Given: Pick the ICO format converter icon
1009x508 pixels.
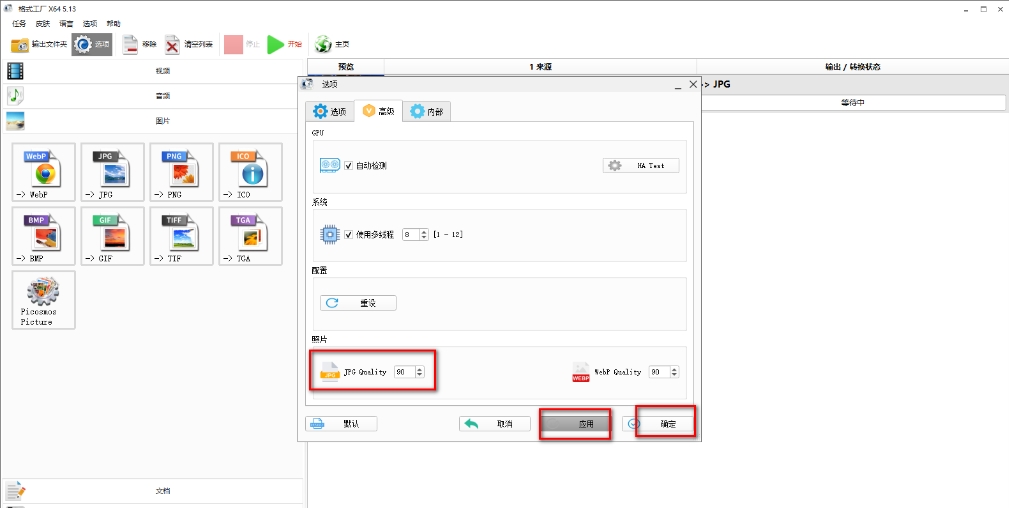Looking at the screenshot, I should click(x=250, y=172).
